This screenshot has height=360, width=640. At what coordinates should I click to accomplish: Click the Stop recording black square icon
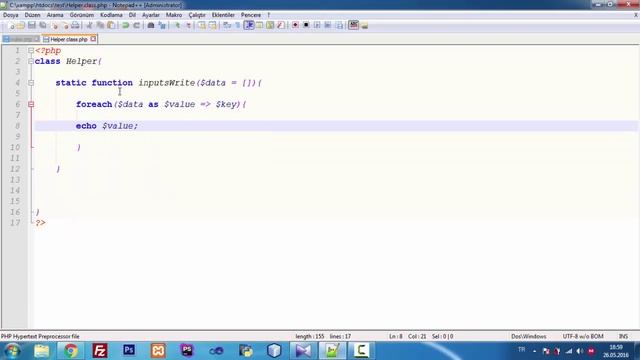click(306, 25)
